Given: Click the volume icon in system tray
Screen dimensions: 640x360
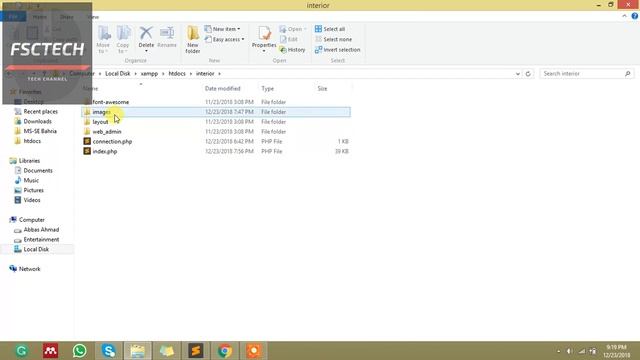Looking at the screenshot, I should click(569, 351).
